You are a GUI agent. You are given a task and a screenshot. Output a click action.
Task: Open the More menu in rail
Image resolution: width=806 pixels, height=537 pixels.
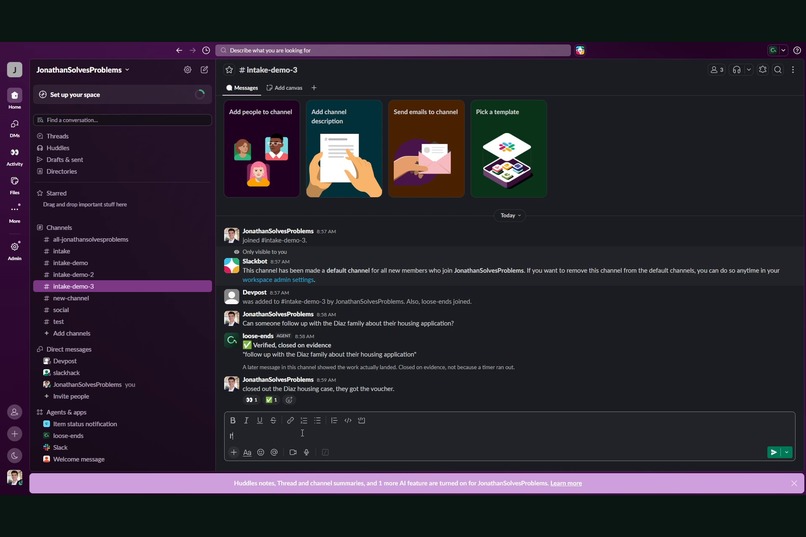(x=14, y=213)
